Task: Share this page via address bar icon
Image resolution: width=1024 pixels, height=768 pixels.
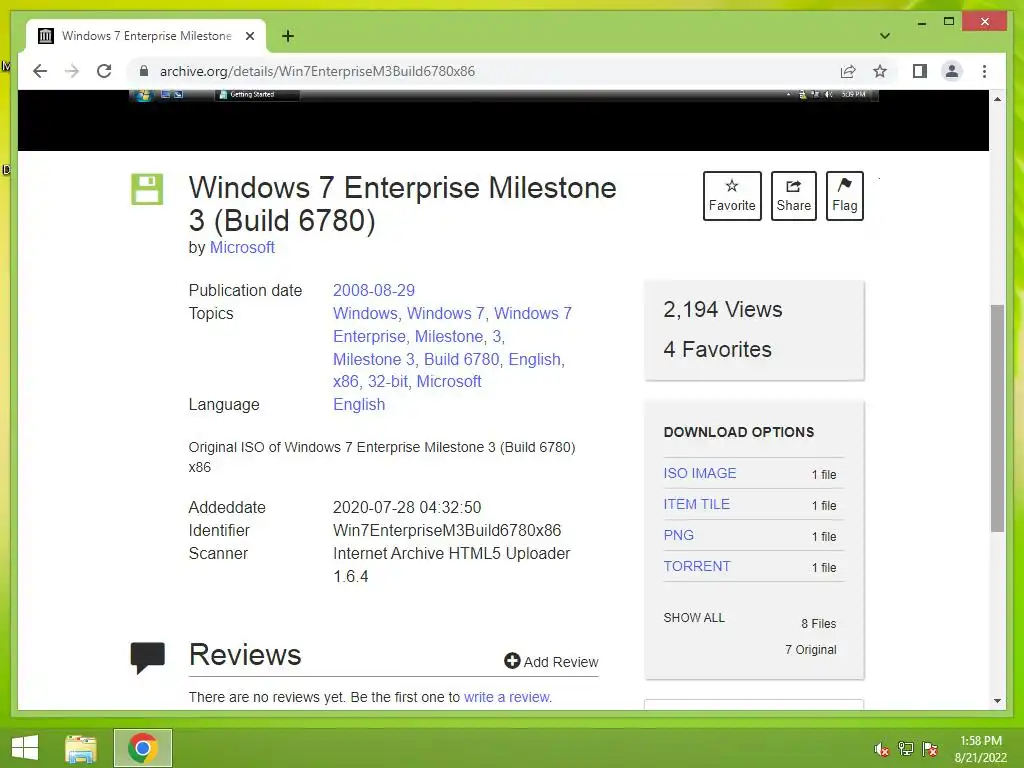Action: [848, 71]
